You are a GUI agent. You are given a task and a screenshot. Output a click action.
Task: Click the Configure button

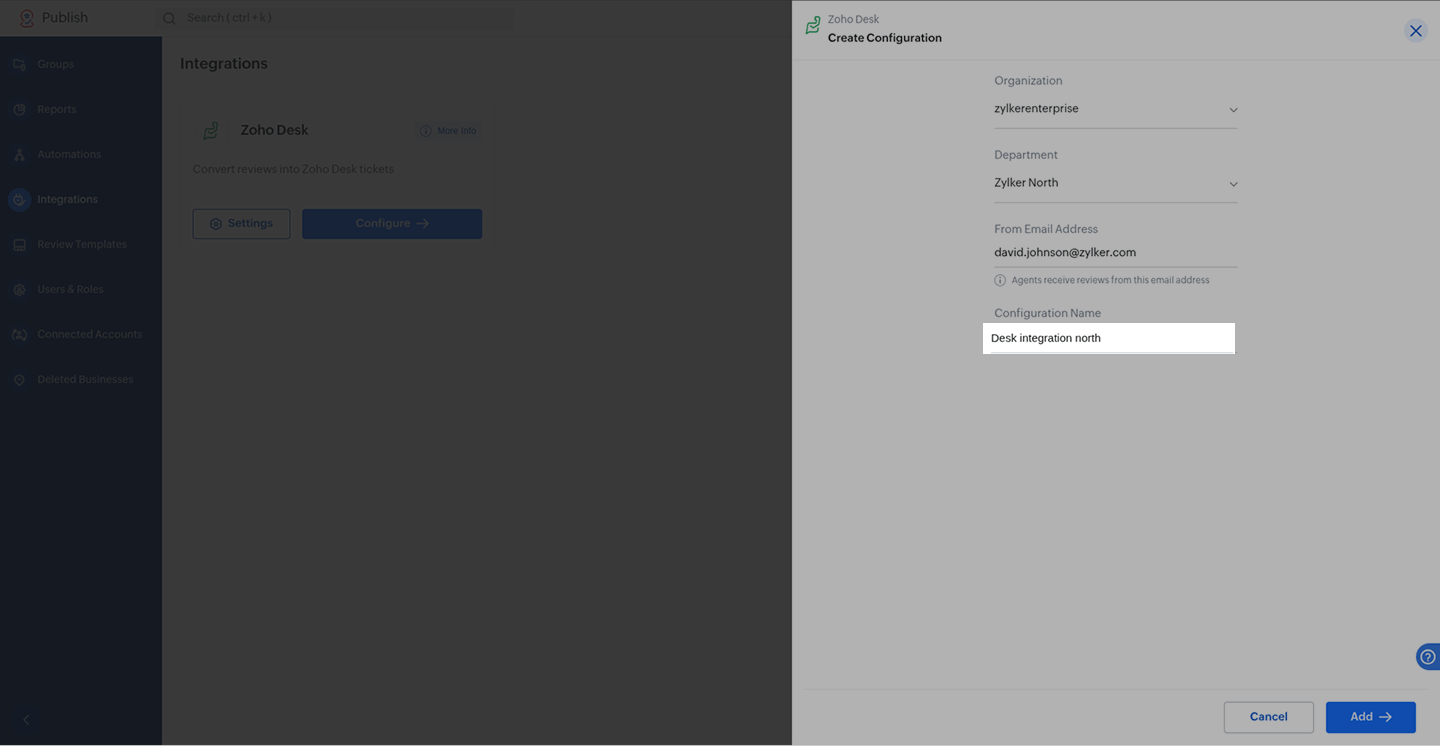click(392, 224)
